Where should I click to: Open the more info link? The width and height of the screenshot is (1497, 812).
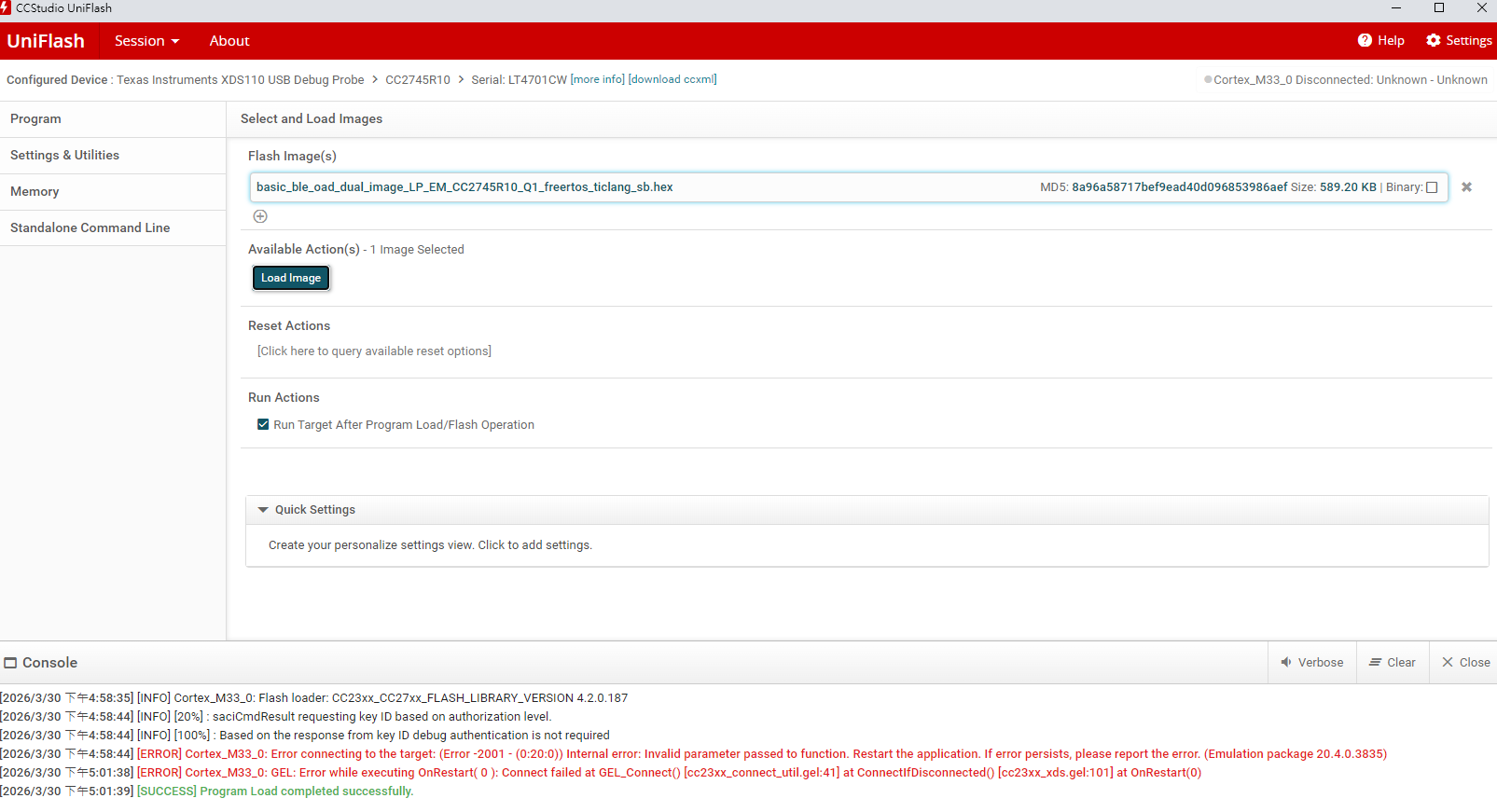point(598,80)
